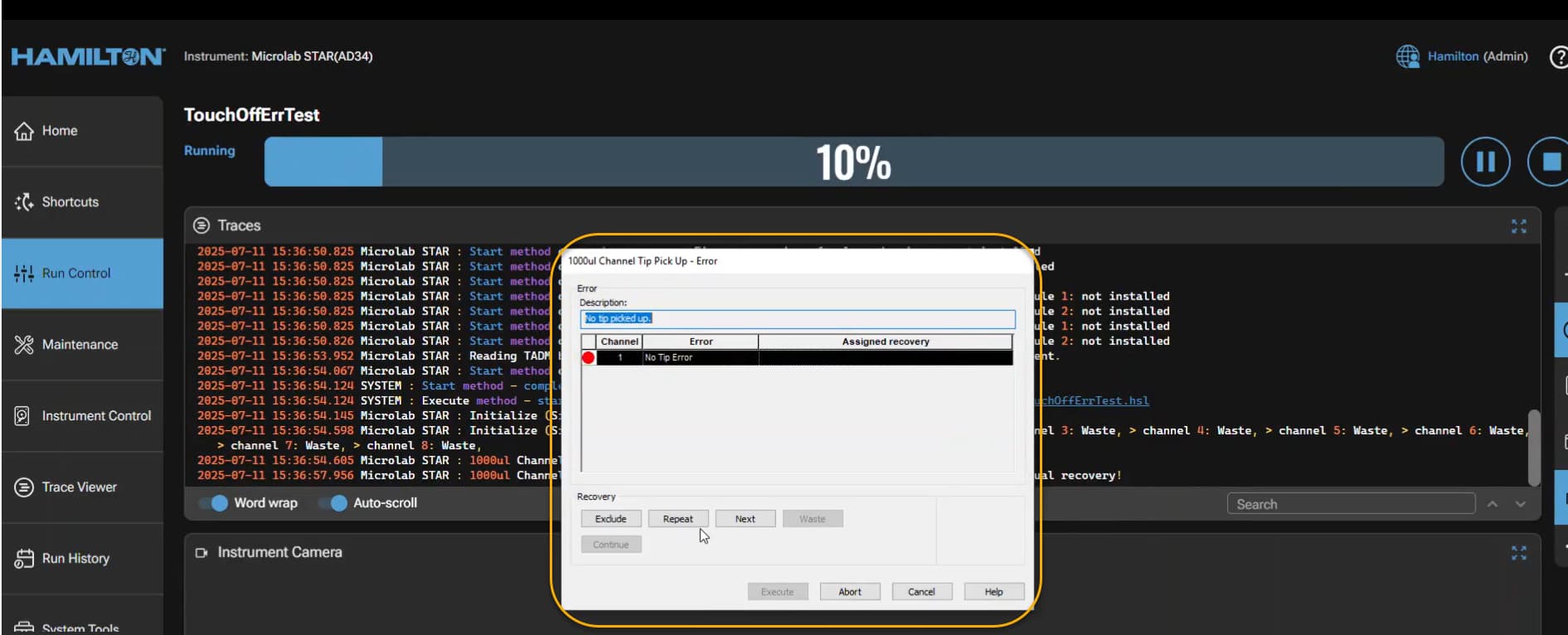Click the TouchOffErrTest method title

(x=251, y=115)
